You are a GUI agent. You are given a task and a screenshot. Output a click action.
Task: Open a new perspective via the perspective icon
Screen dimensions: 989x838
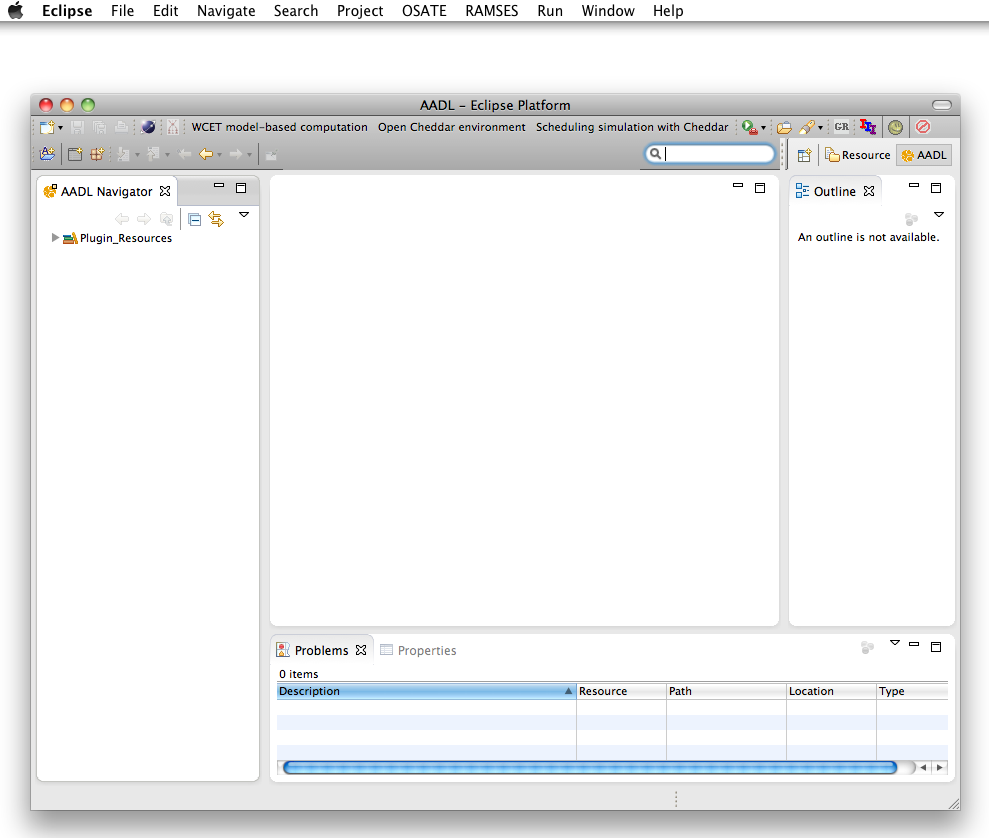[805, 154]
